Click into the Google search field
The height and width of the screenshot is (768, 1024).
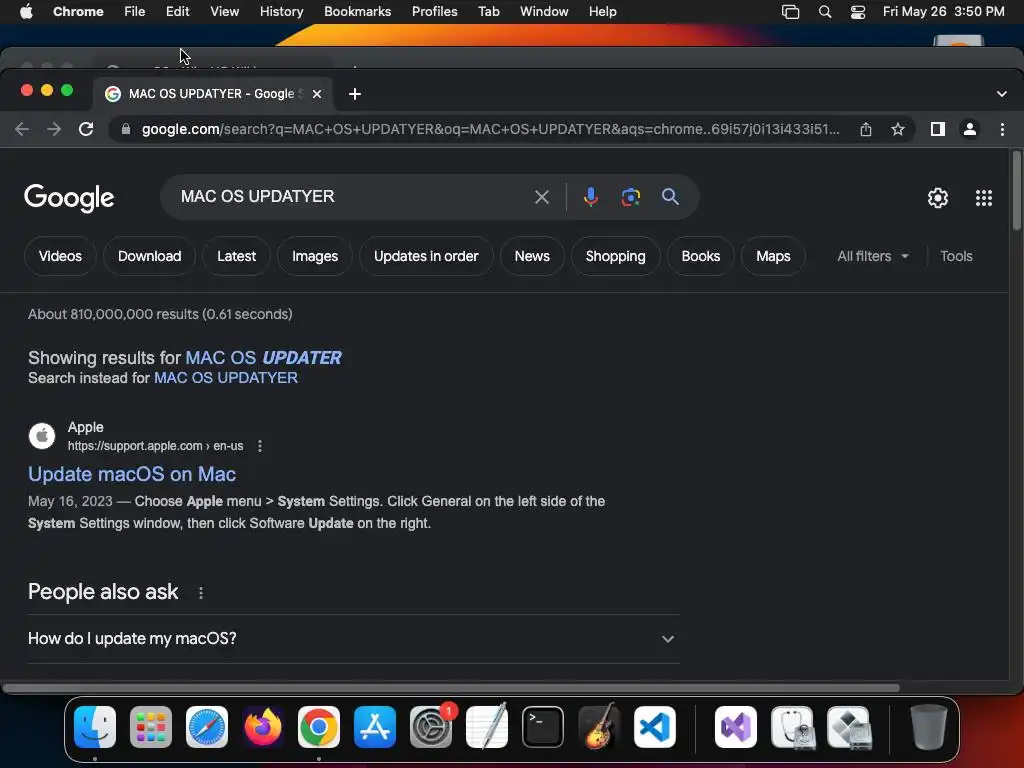point(353,197)
